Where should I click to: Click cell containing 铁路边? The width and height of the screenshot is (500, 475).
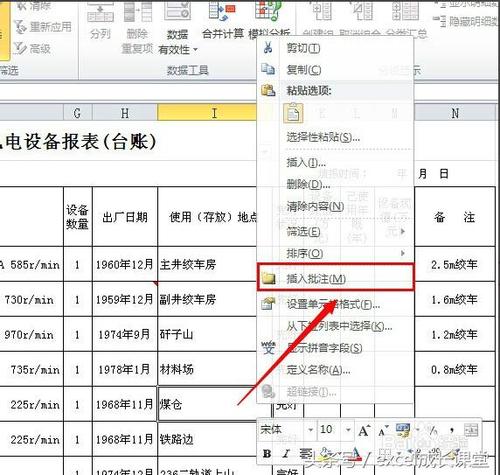pyautogui.click(x=207, y=439)
